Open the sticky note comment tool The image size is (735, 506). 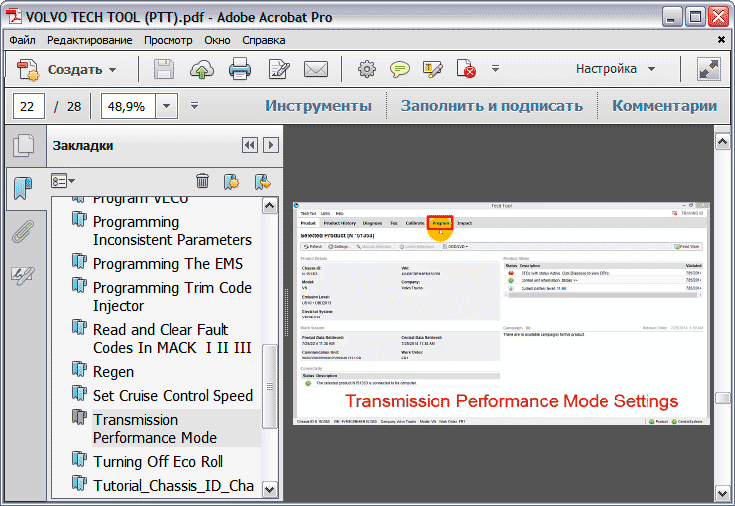[x=400, y=70]
